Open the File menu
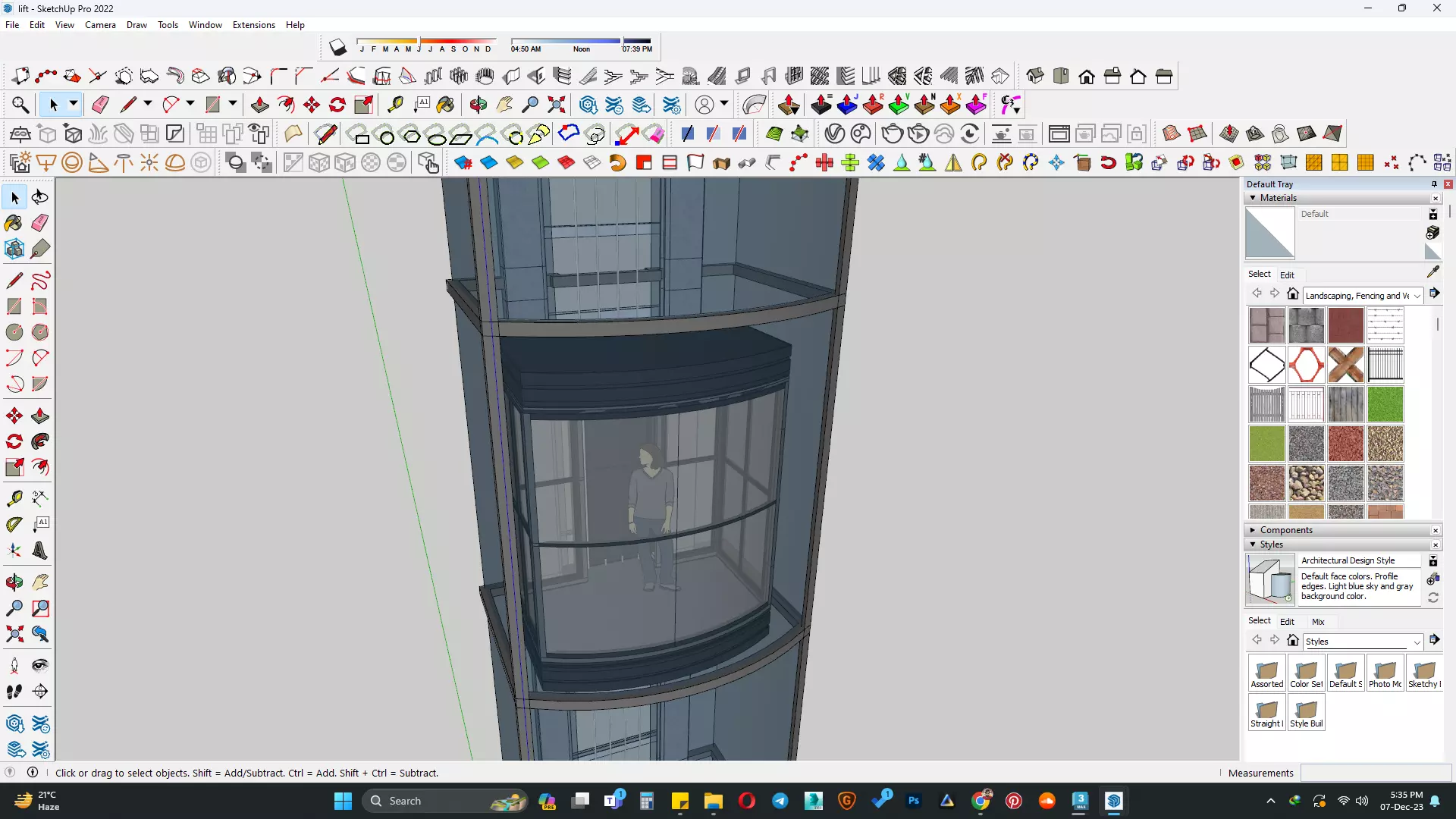 tap(12, 25)
